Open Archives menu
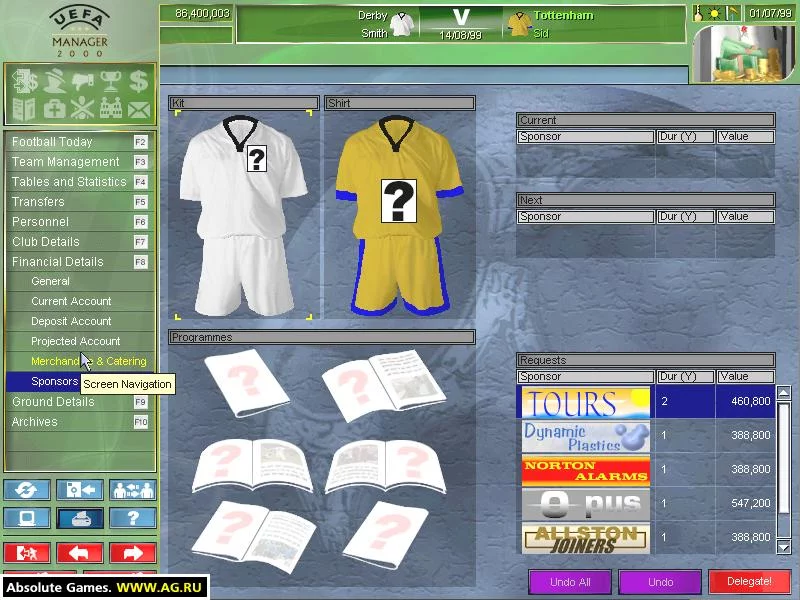 click(x=80, y=422)
